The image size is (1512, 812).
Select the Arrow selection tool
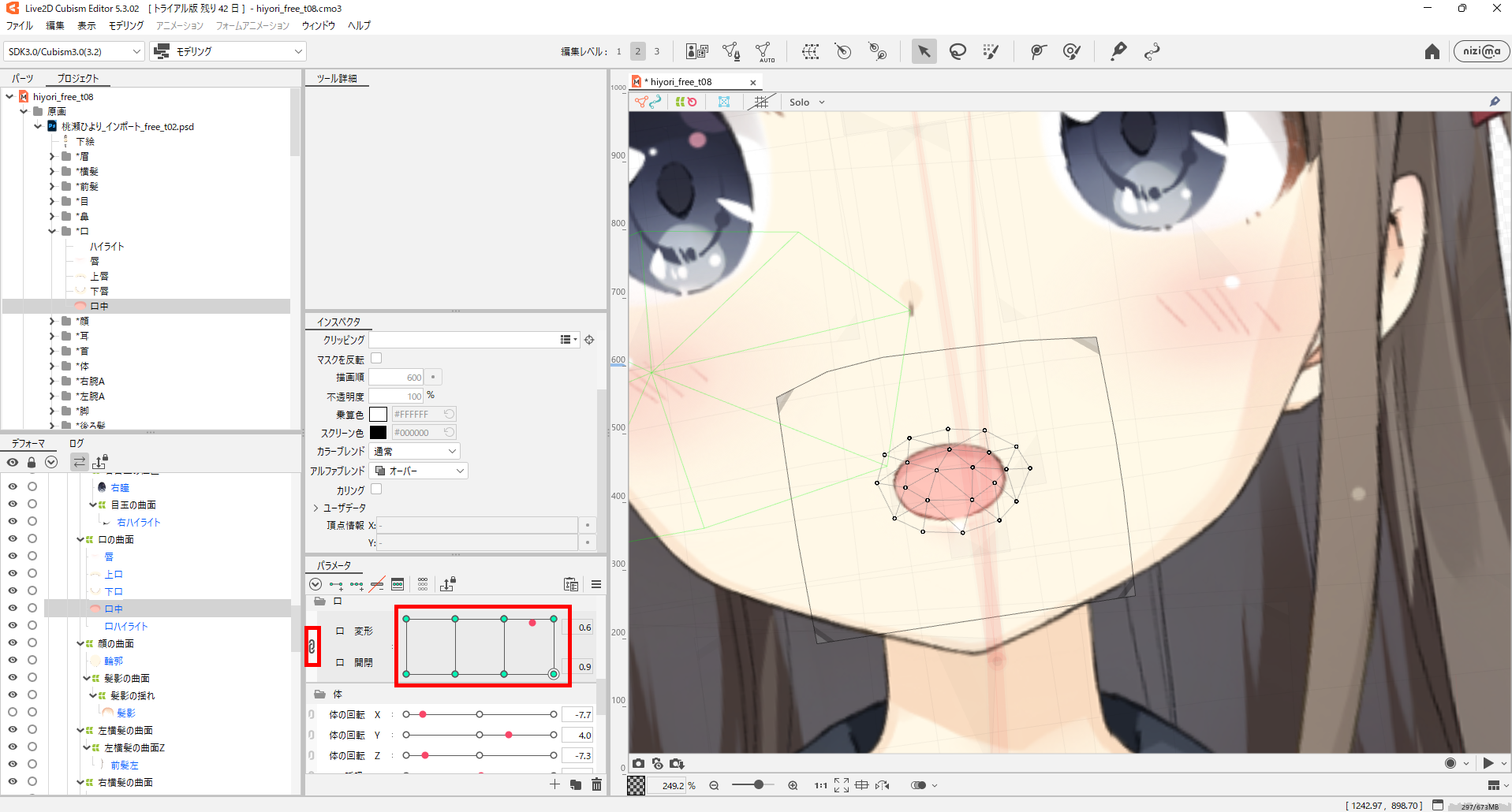tap(924, 52)
